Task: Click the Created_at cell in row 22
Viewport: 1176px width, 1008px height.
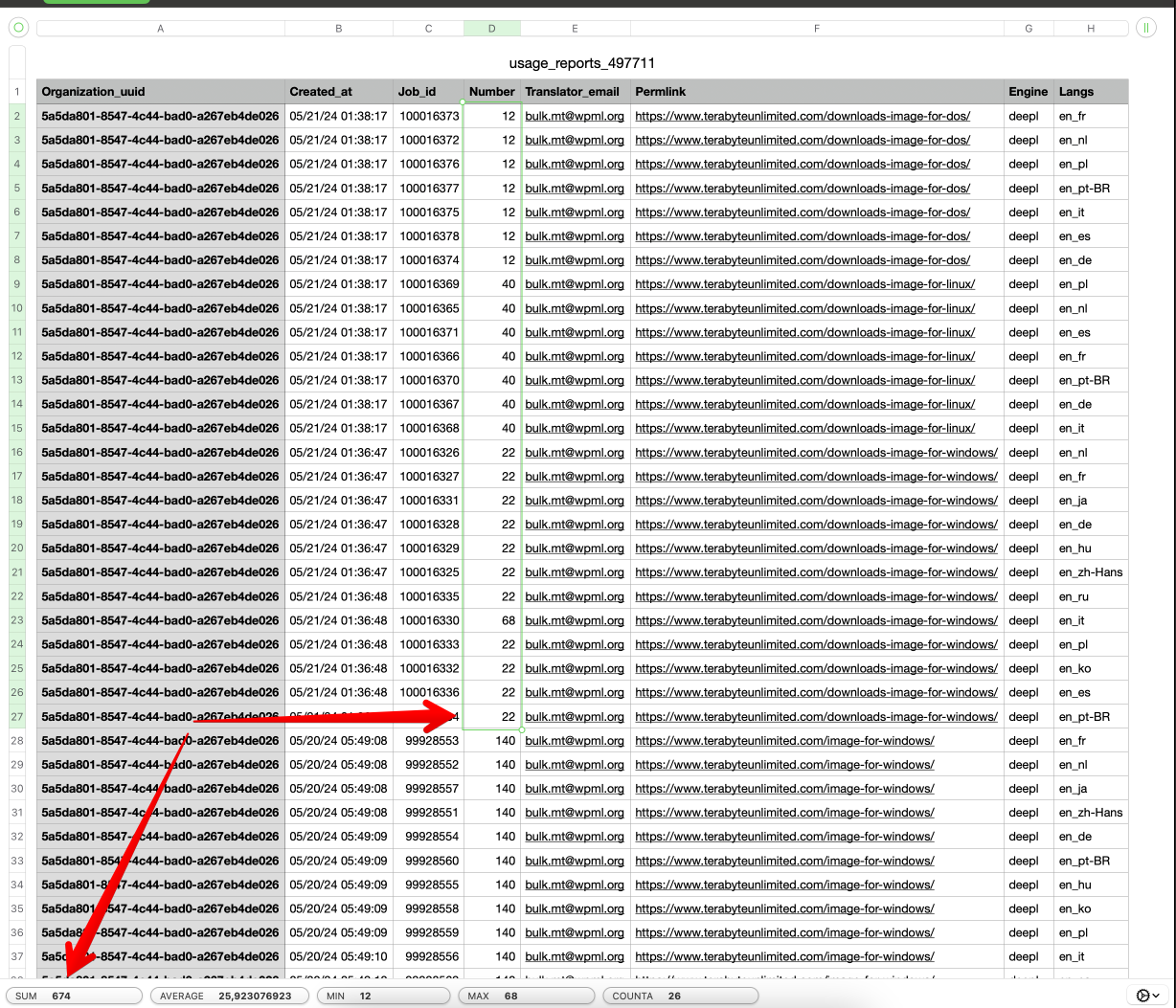Action: tap(339, 596)
